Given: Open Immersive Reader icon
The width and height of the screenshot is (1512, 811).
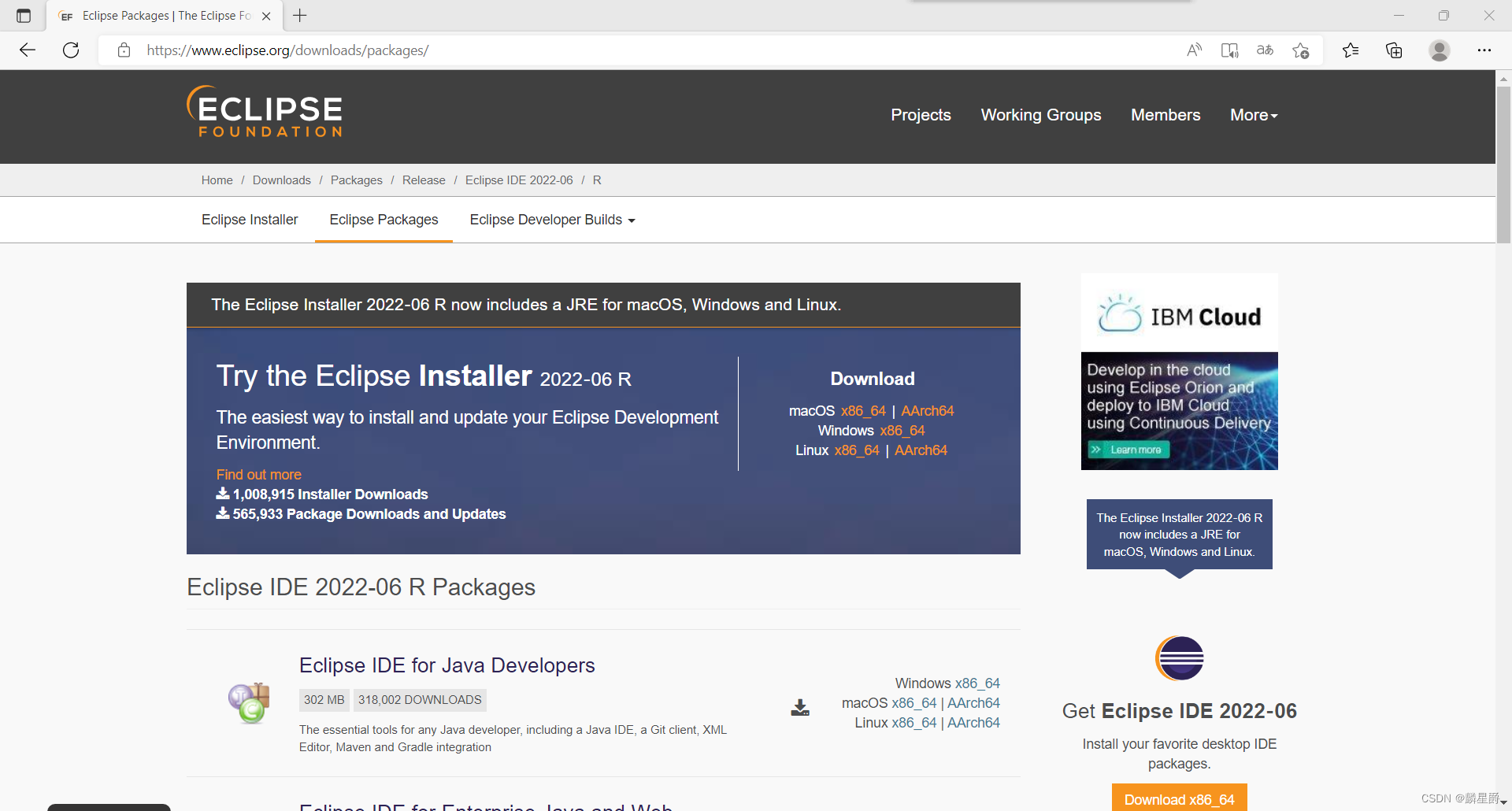Looking at the screenshot, I should (x=1229, y=50).
